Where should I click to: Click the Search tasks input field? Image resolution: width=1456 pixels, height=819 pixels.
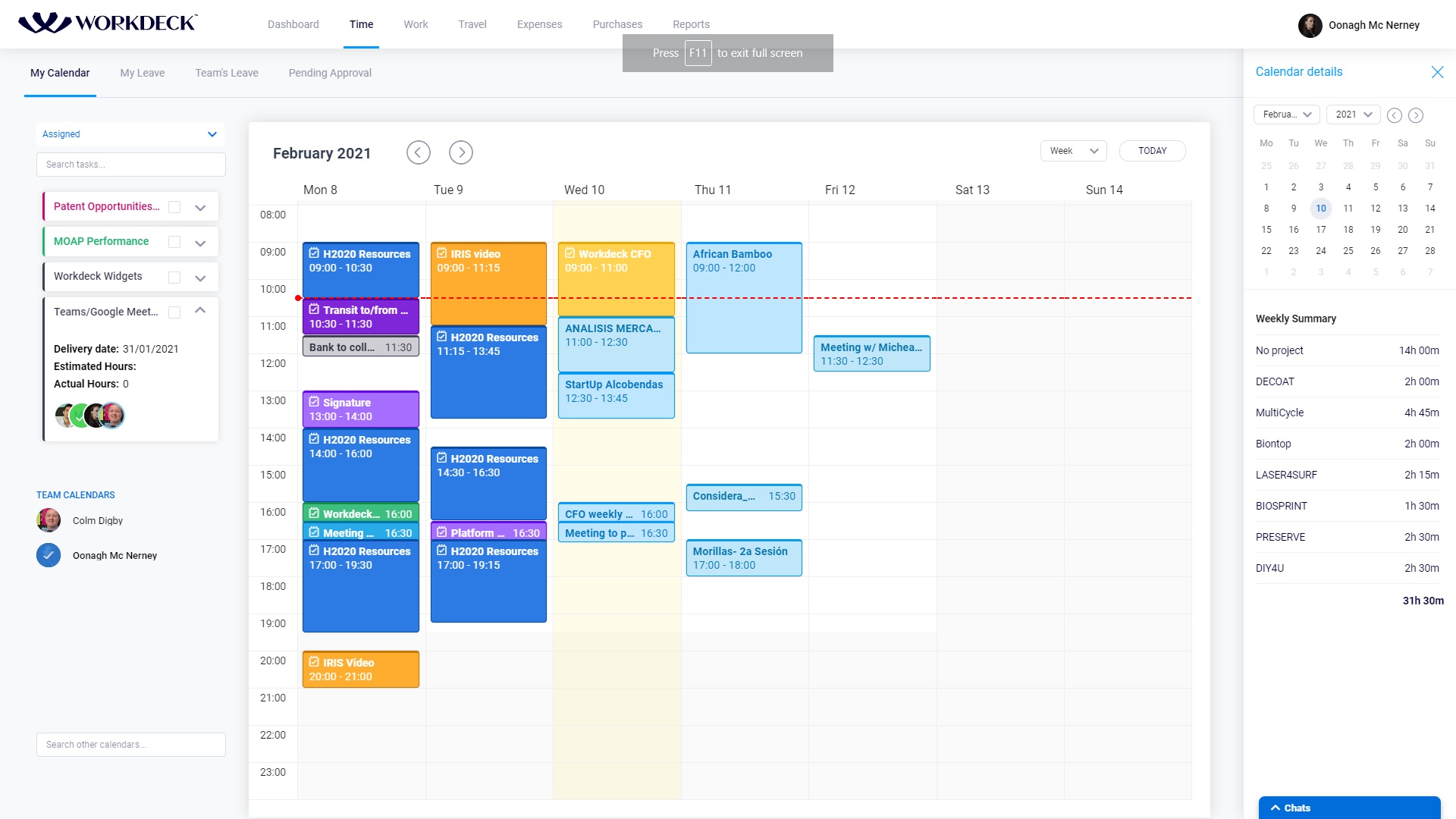coord(130,165)
